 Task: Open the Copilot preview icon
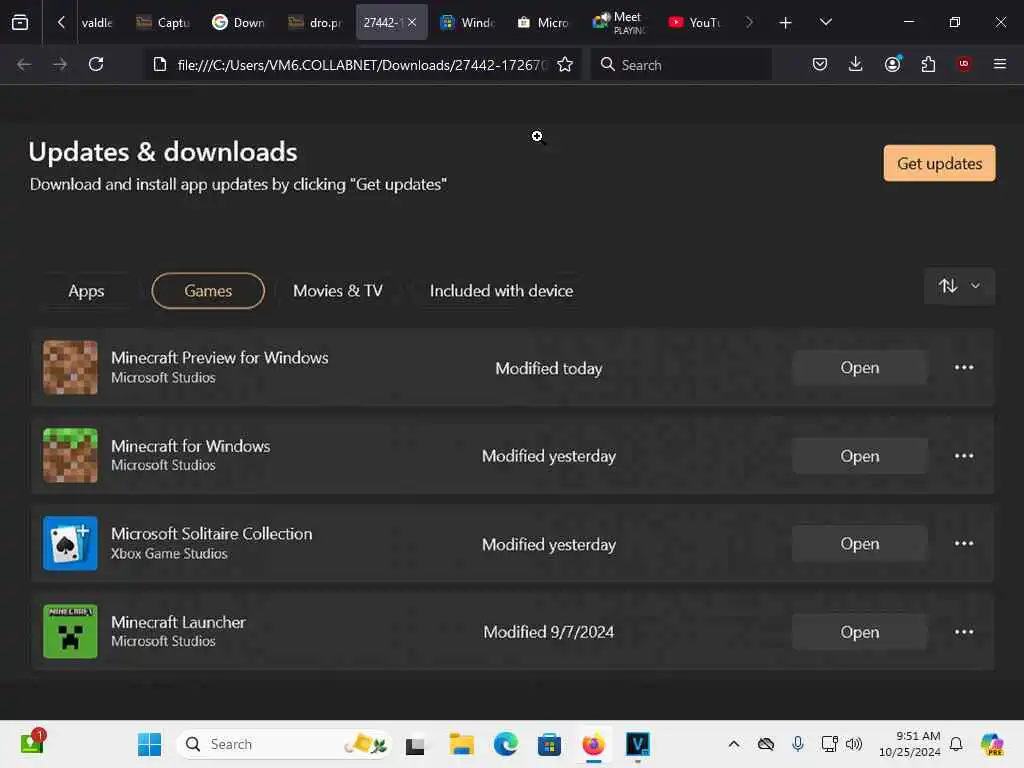(992, 744)
